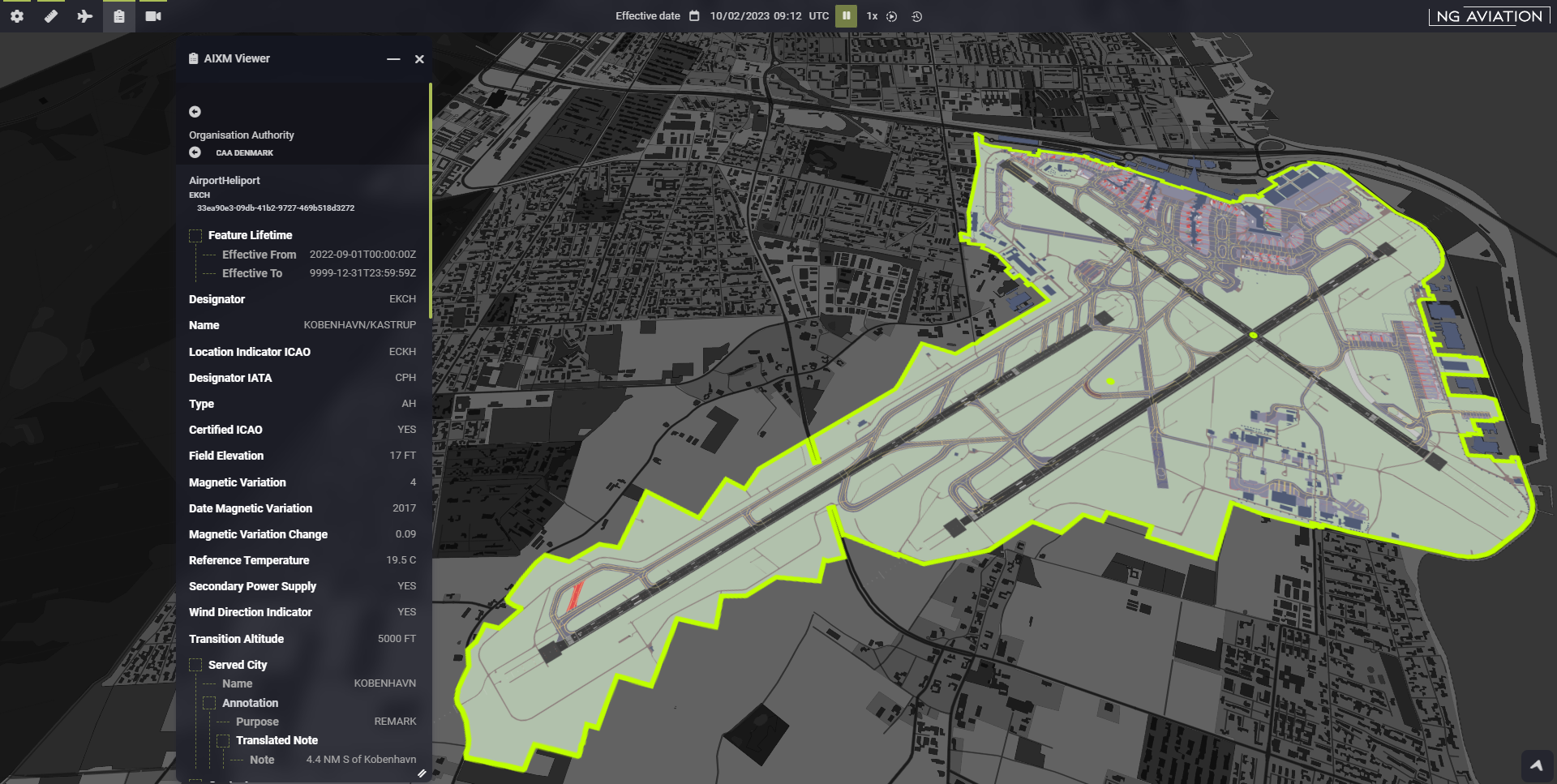This screenshot has height=784, width=1557.
Task: Toggle the Translated Note node box
Action: pyautogui.click(x=223, y=741)
